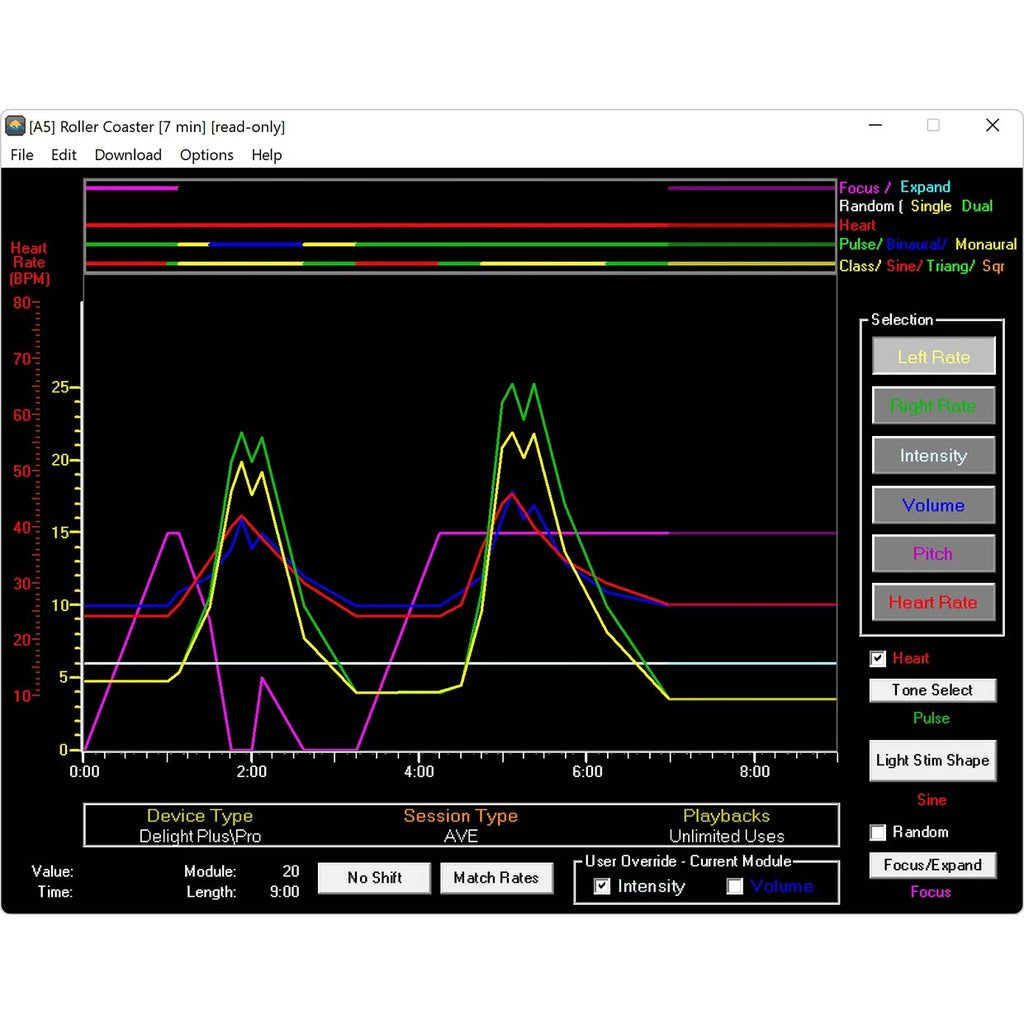Click the Focus/Expand button
This screenshot has width=1024, height=1024.
coord(932,865)
